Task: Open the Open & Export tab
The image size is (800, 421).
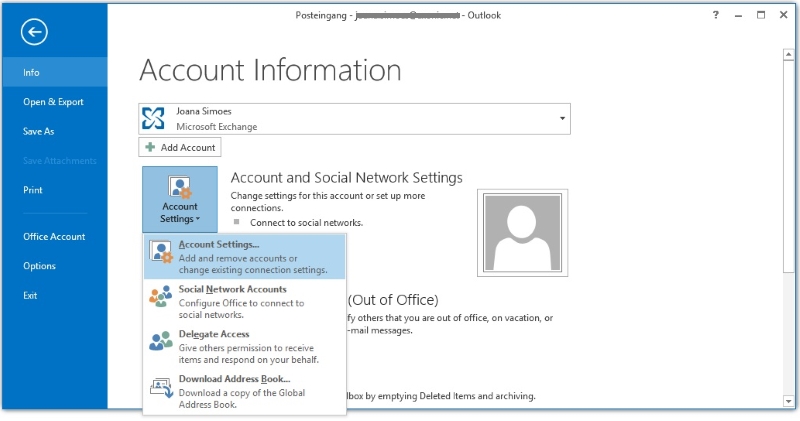Action: tap(55, 102)
